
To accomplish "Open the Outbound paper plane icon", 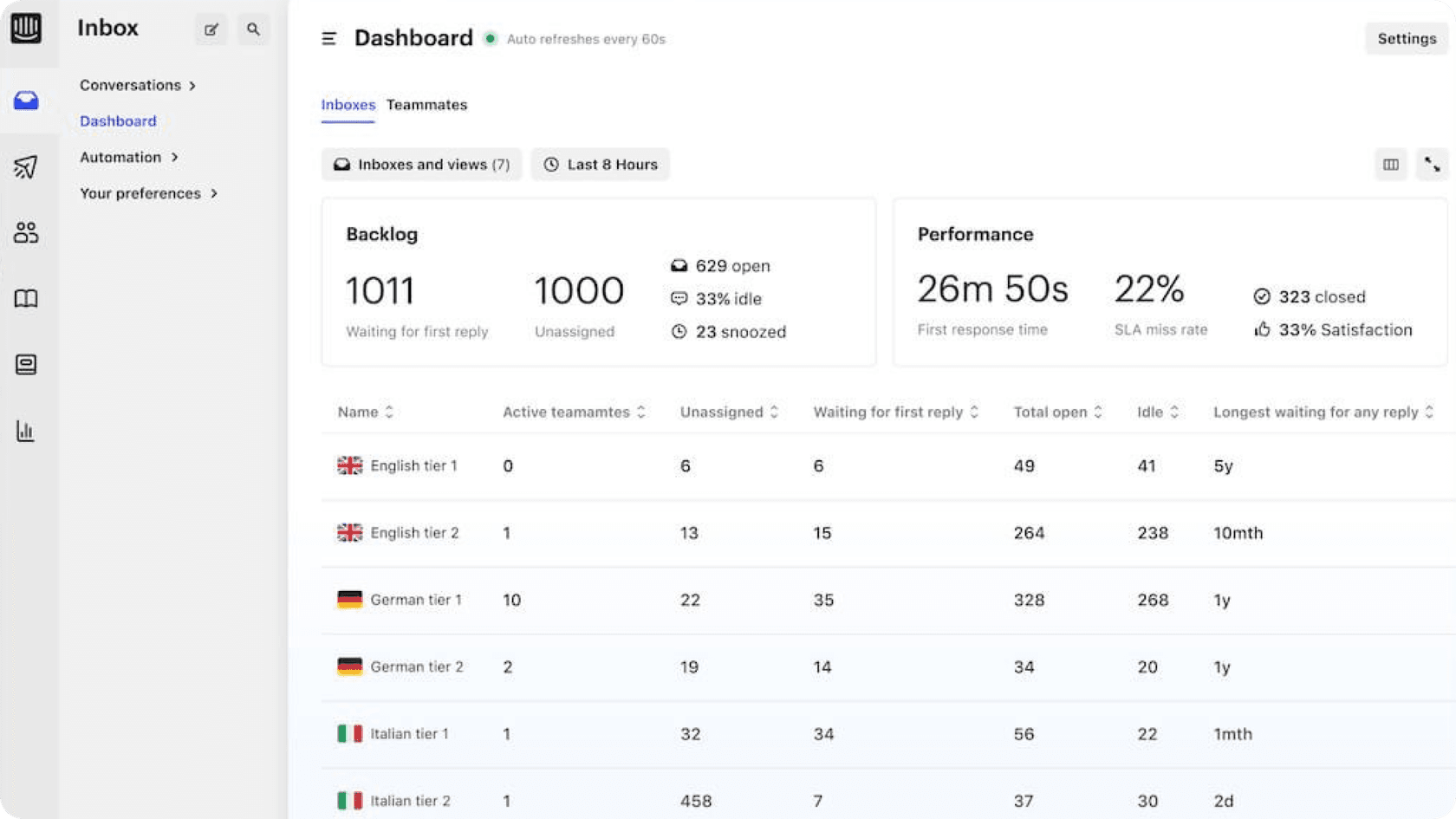I will coord(26,166).
